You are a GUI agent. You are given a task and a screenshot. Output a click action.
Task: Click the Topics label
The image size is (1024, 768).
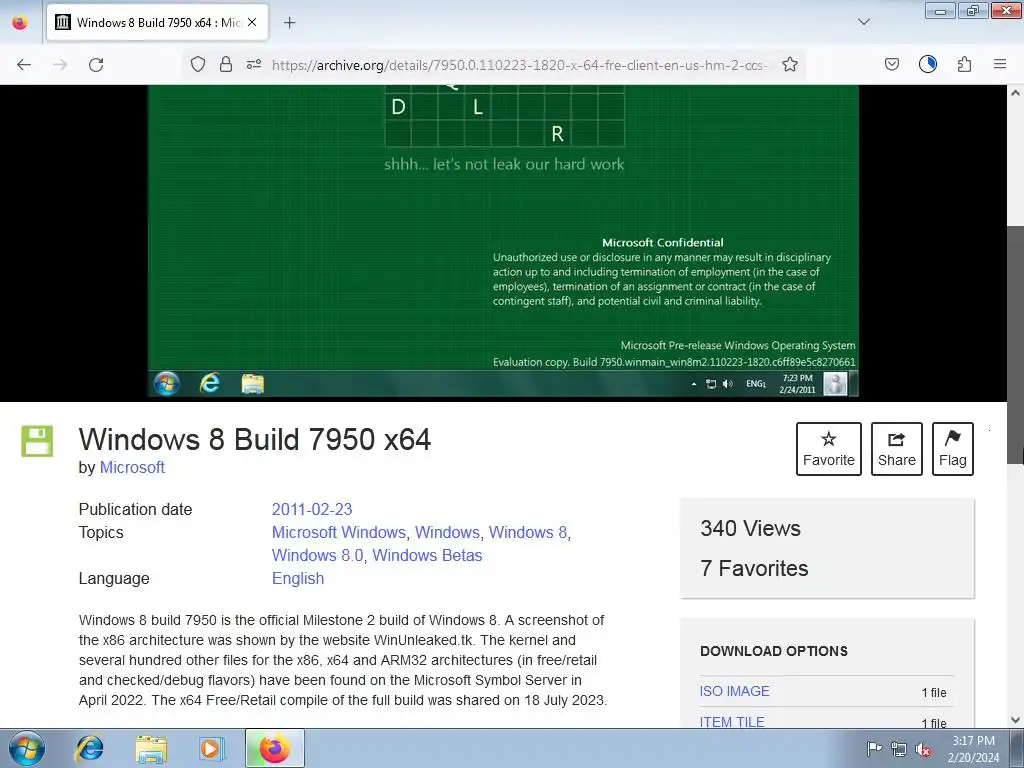[101, 532]
